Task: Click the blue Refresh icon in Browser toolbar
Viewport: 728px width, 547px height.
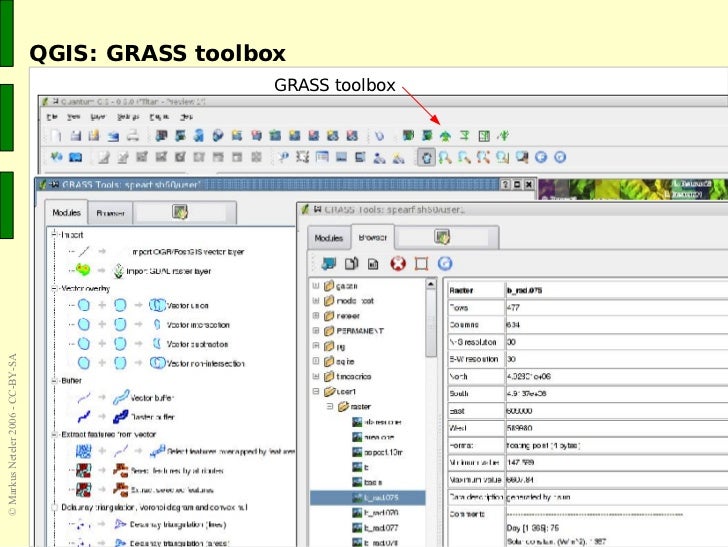Action: click(x=445, y=264)
